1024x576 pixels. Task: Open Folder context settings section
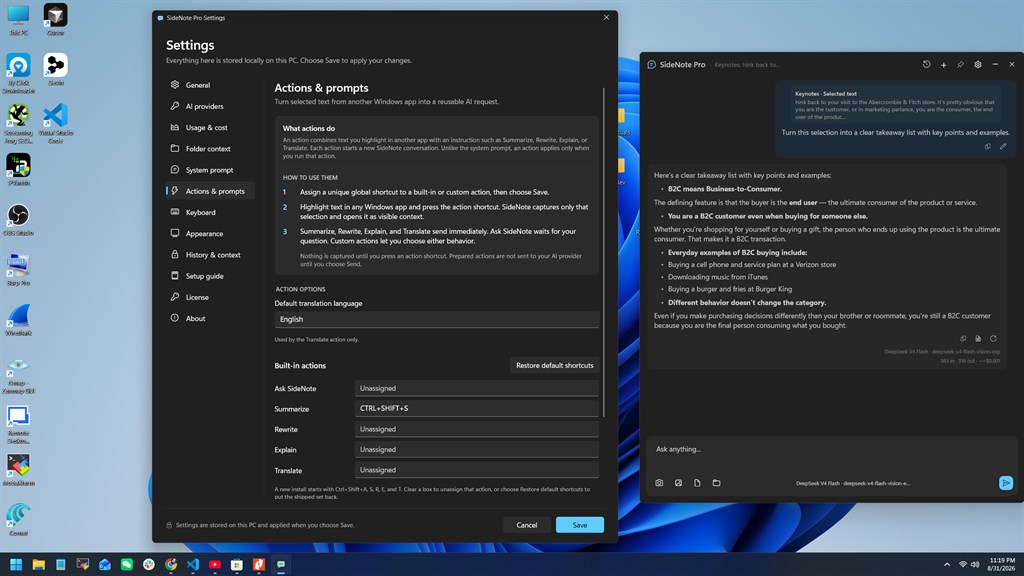(x=210, y=148)
